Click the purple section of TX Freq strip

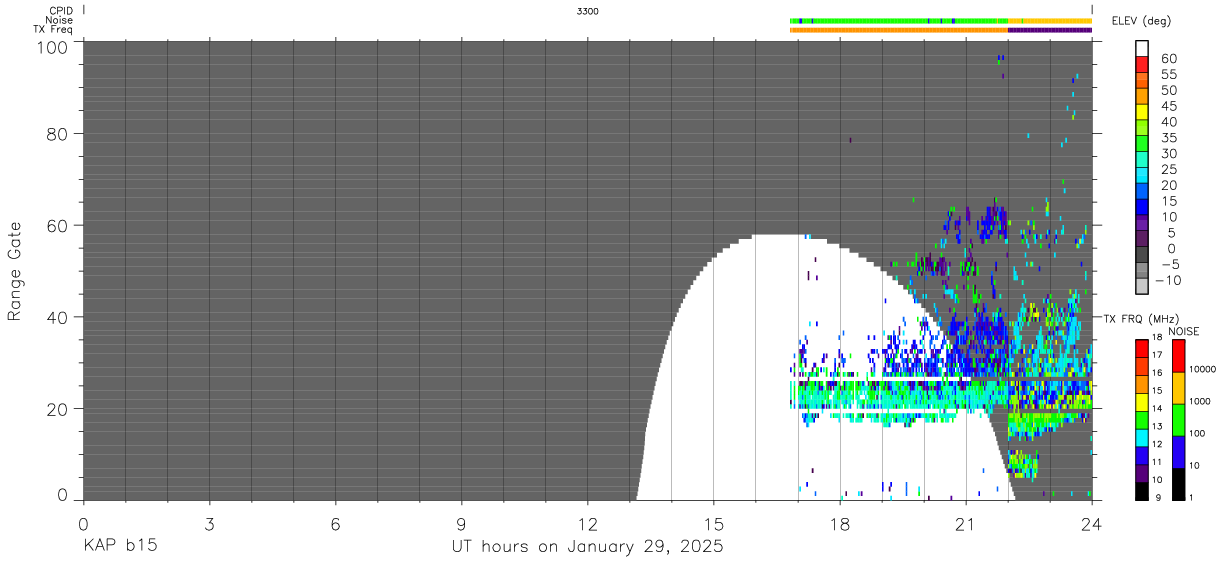coord(1050,30)
